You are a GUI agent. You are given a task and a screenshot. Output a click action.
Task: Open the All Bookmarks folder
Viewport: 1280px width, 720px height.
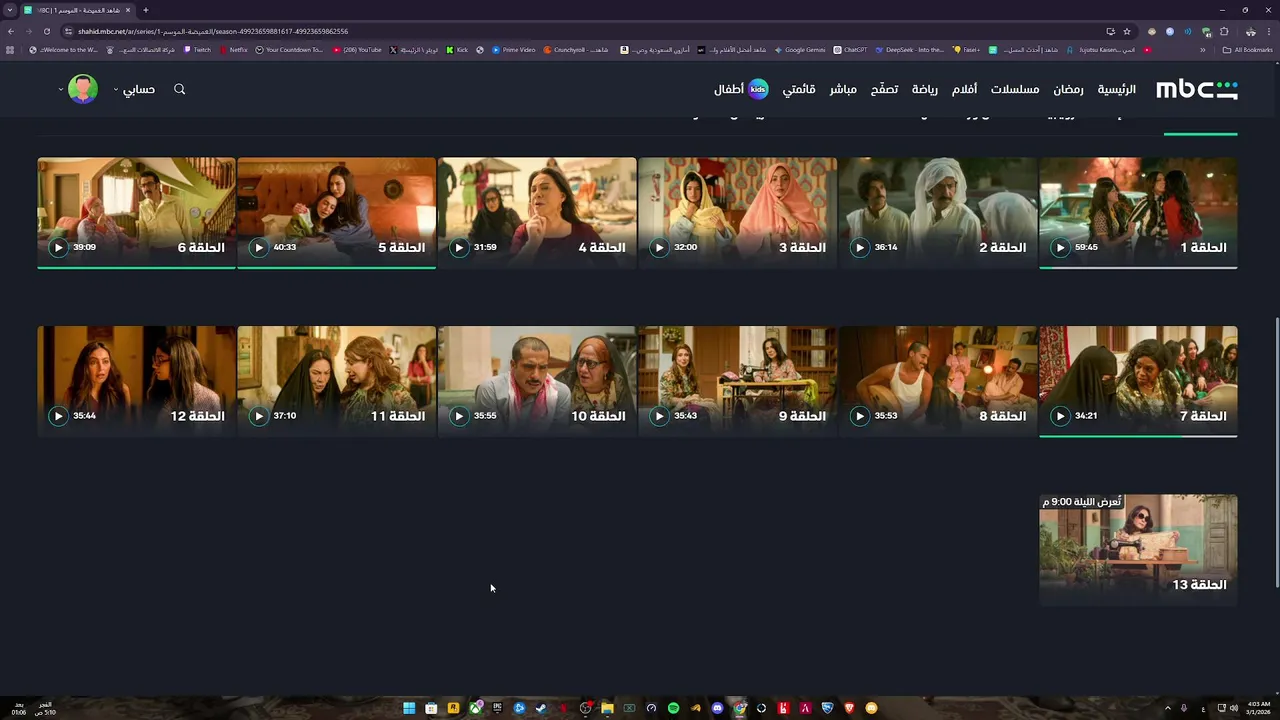click(1247, 49)
